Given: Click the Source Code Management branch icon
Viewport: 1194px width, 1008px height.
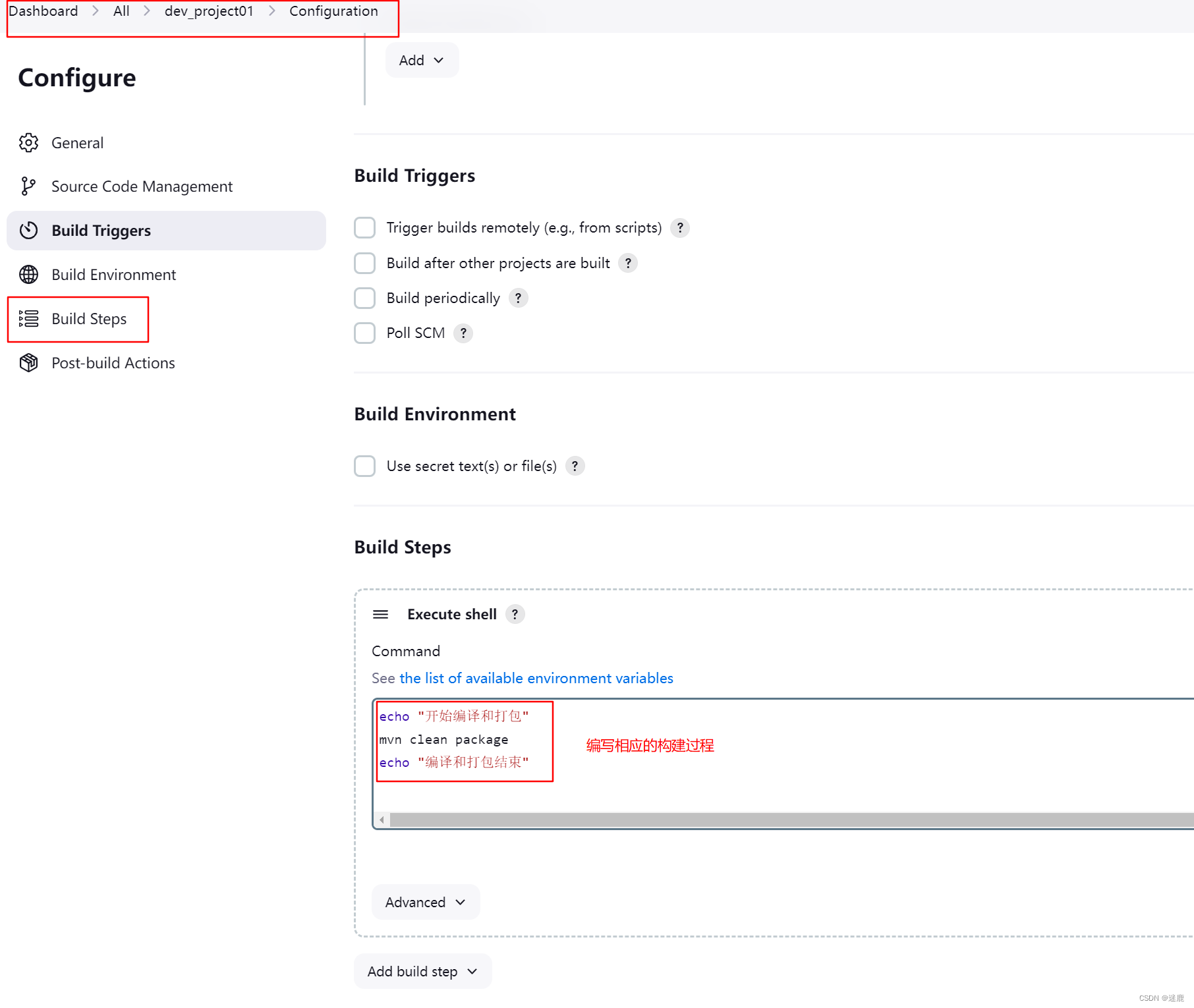Looking at the screenshot, I should click(28, 186).
